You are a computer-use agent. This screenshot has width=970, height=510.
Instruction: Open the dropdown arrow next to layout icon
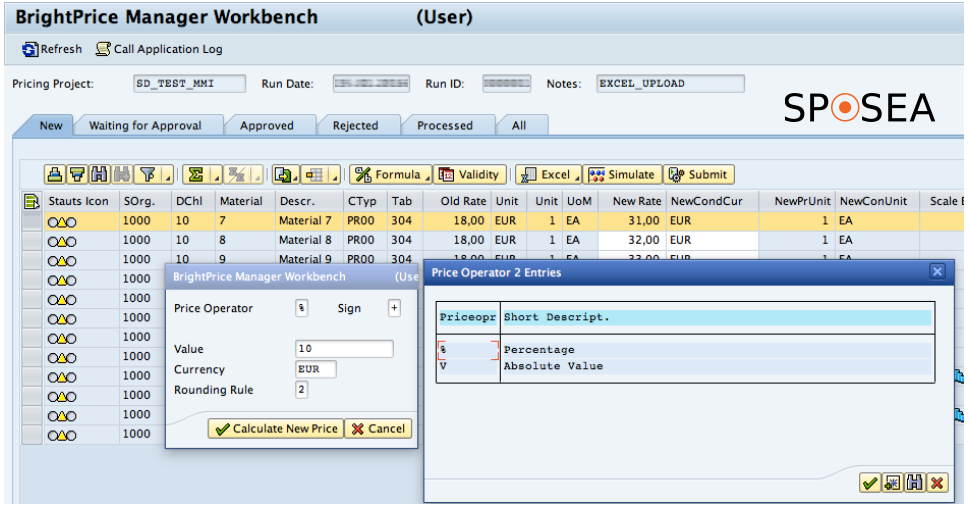pos(335,176)
